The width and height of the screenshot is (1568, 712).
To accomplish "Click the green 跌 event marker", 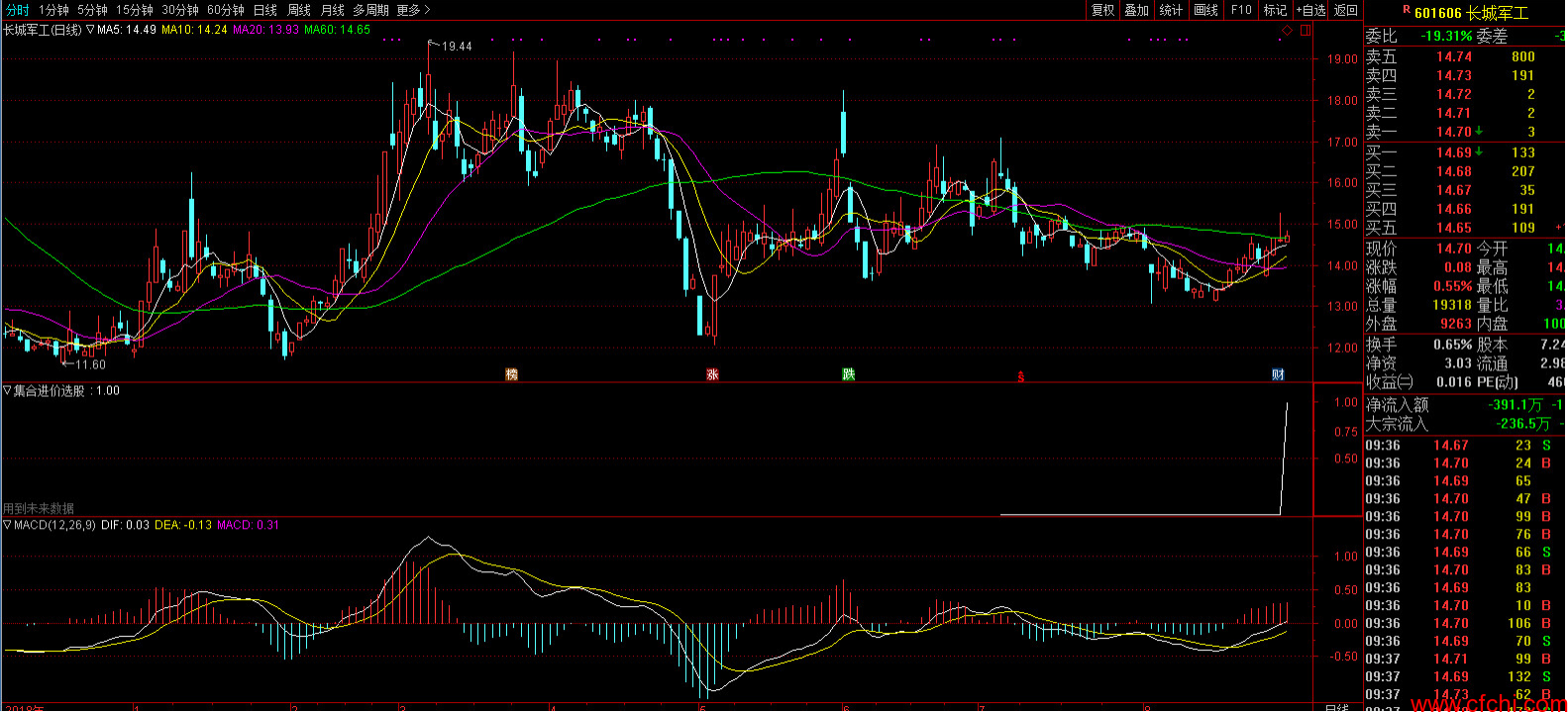I will coord(848,374).
